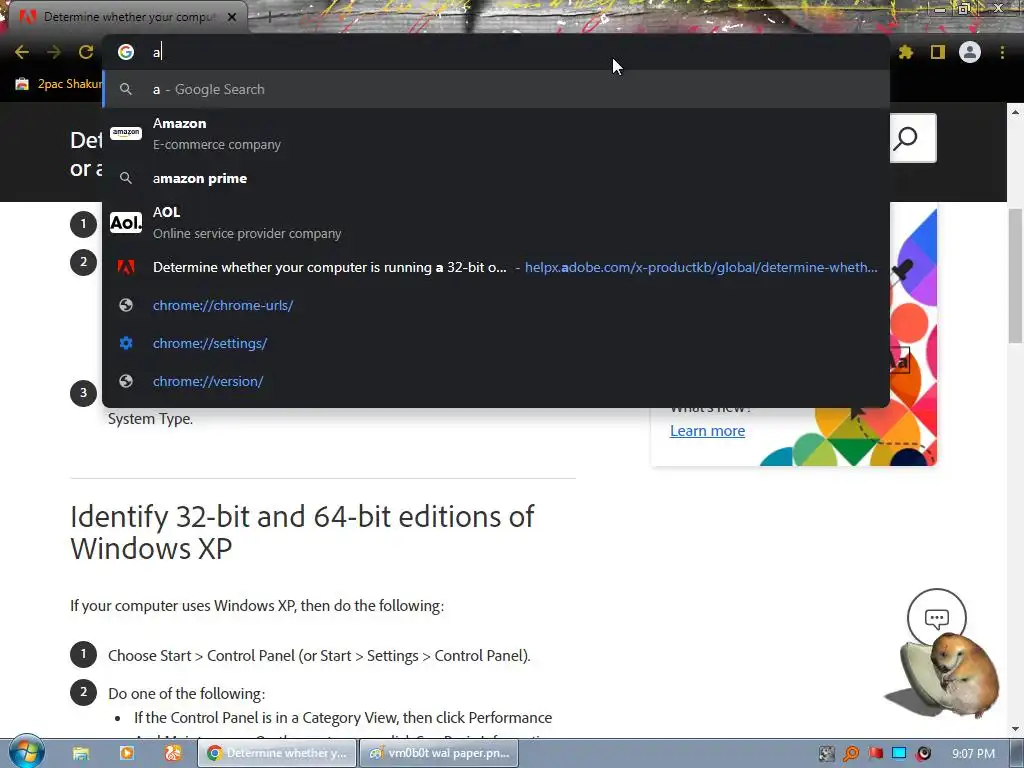Click the Amazon logo icon in suggestions
Screen dimensions: 1024x768
tap(126, 133)
